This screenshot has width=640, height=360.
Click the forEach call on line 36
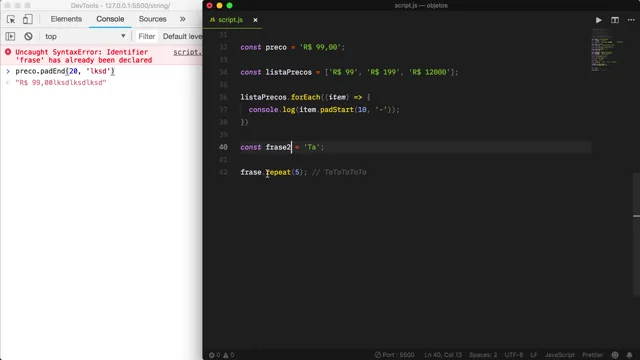pos(306,97)
